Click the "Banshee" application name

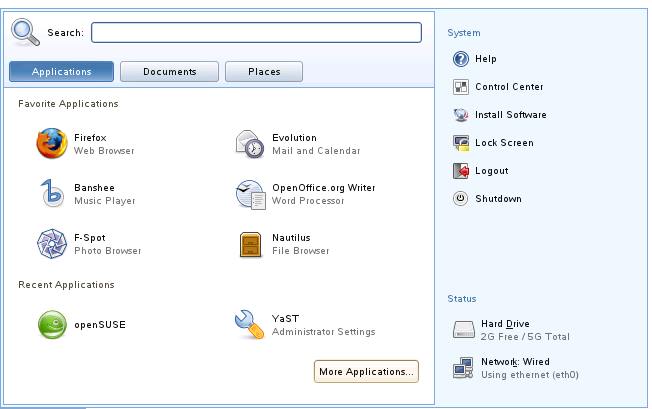94,187
